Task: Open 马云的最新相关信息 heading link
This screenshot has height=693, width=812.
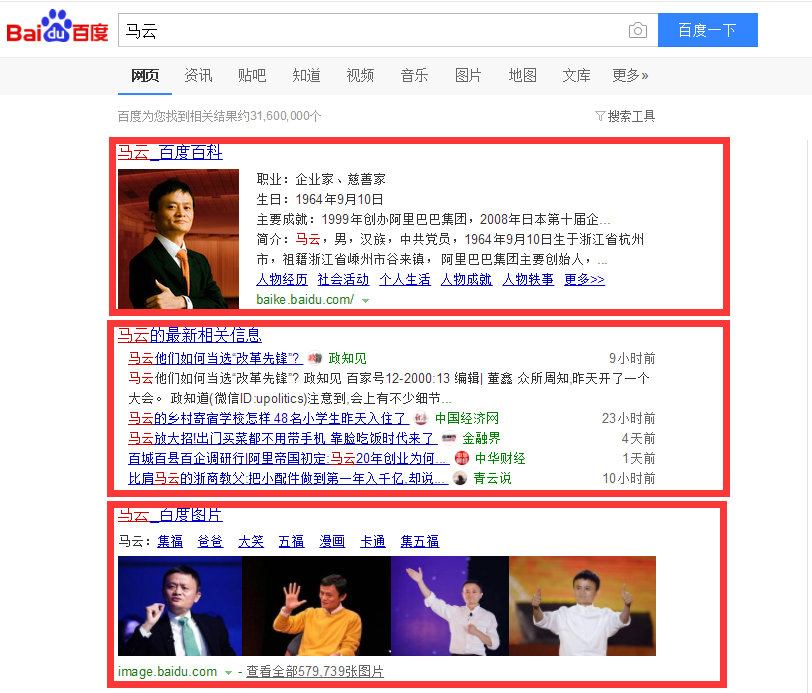Action: click(x=190, y=335)
